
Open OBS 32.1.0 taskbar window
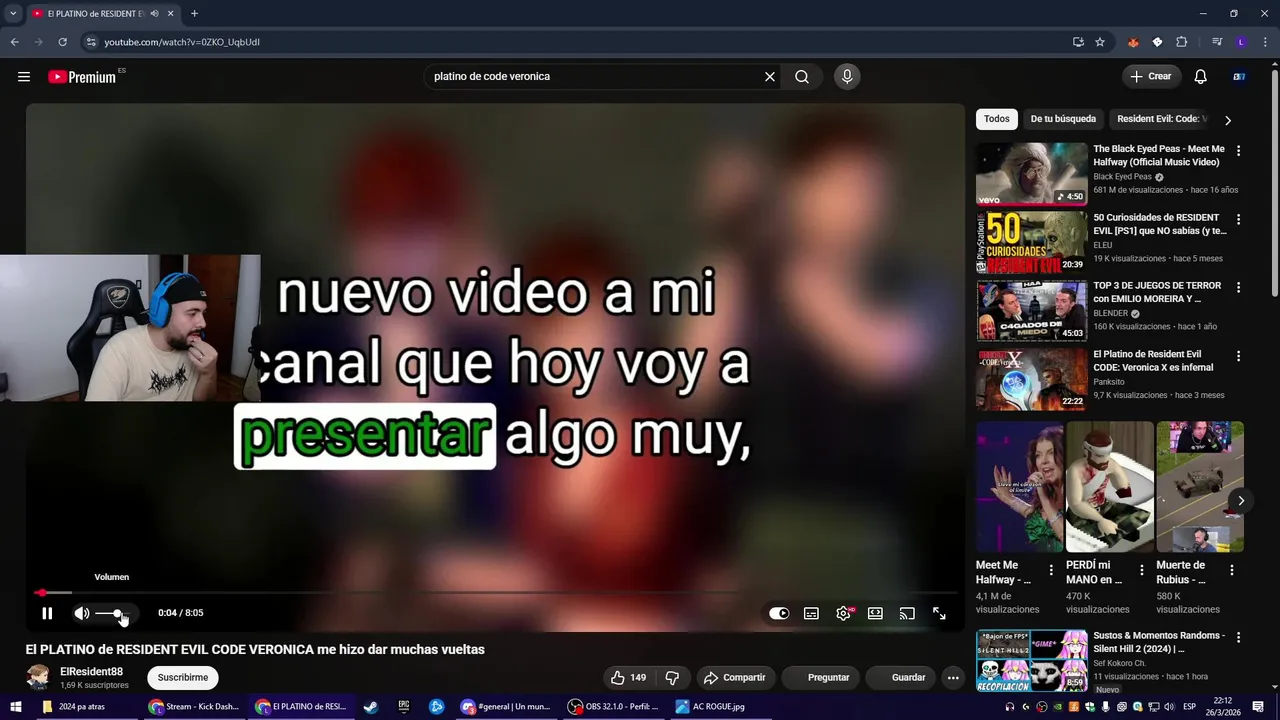tap(614, 706)
